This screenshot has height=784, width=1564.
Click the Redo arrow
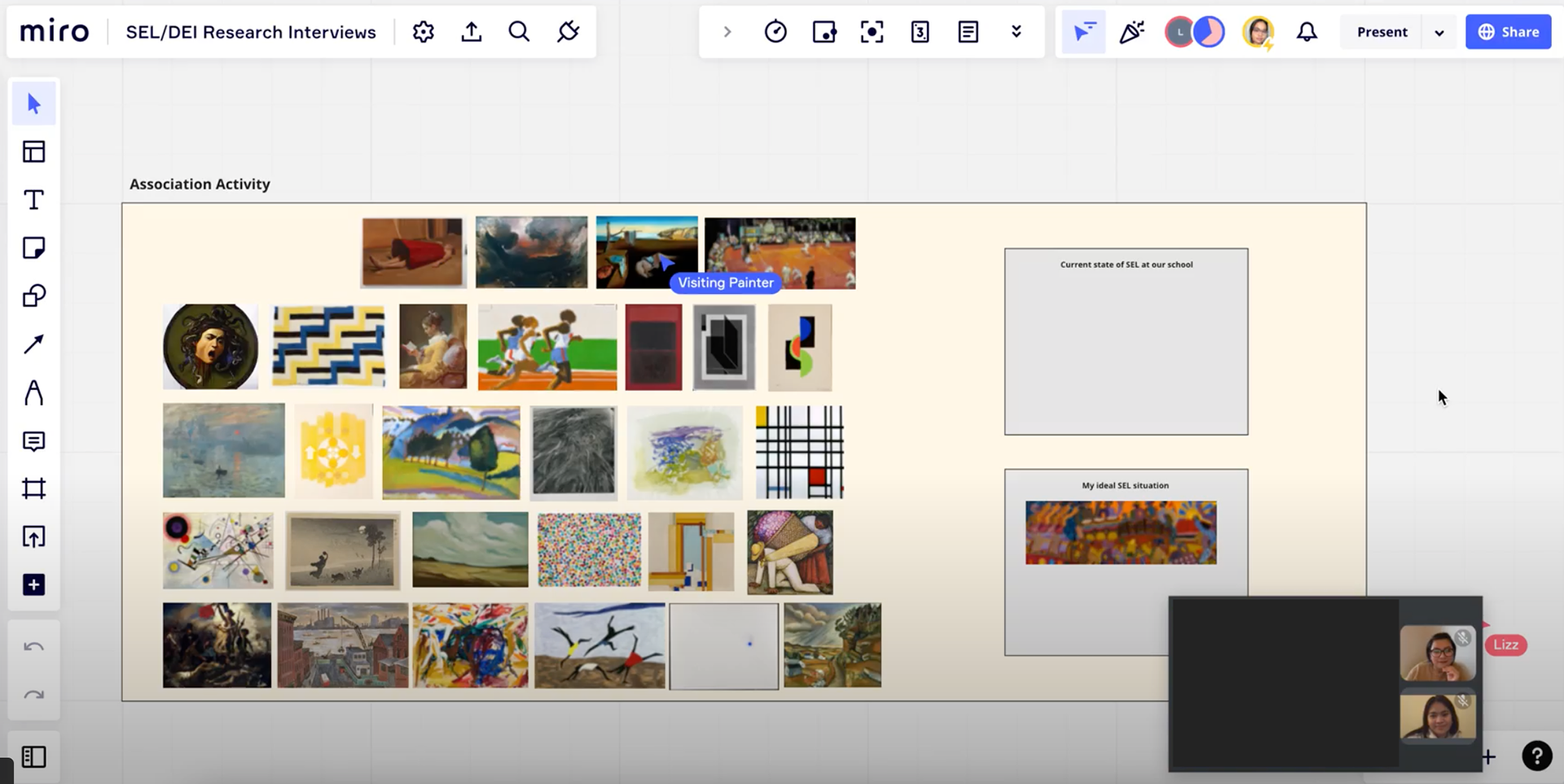tap(33, 695)
